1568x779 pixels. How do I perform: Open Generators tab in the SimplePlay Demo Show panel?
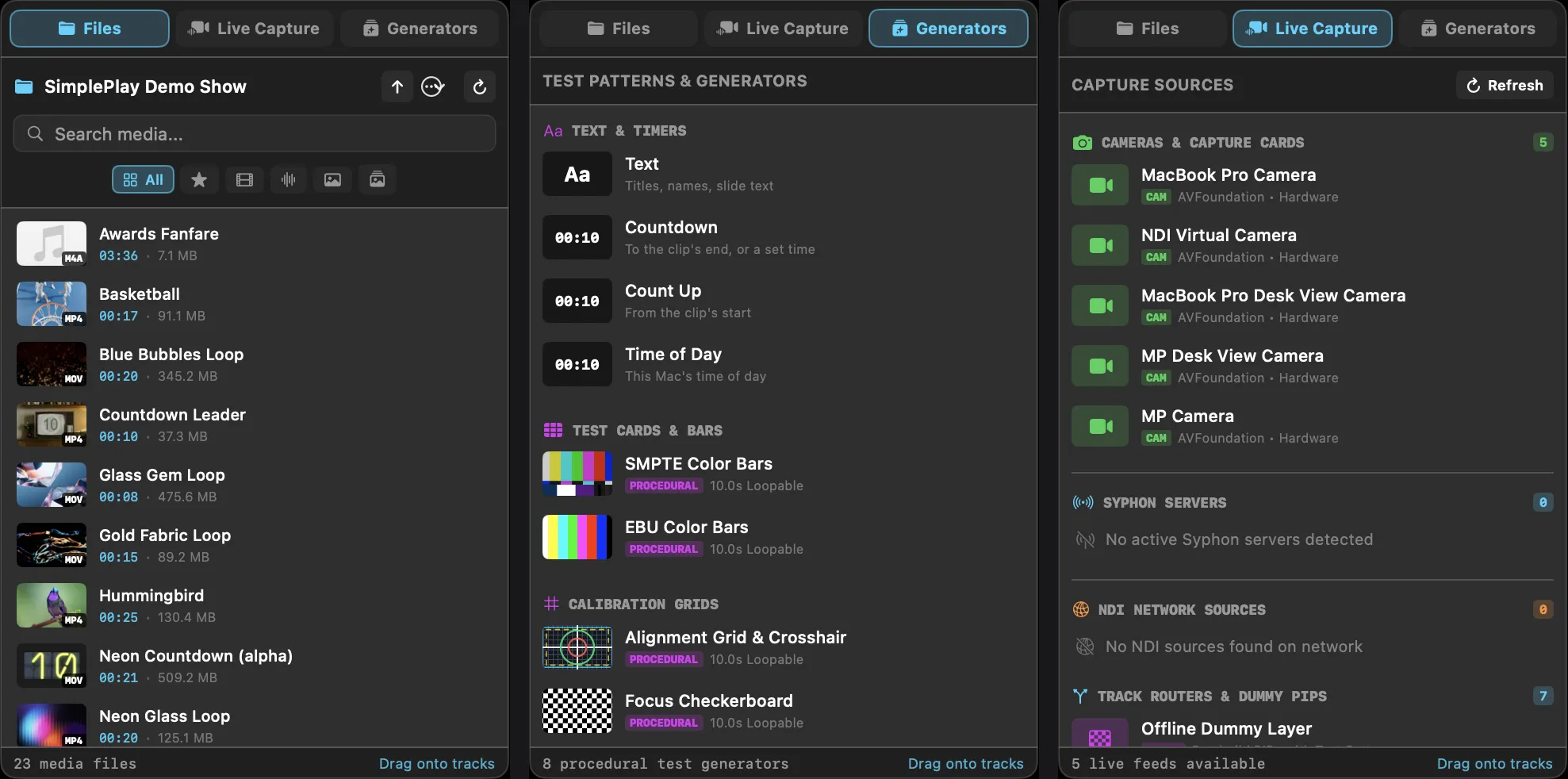420,29
